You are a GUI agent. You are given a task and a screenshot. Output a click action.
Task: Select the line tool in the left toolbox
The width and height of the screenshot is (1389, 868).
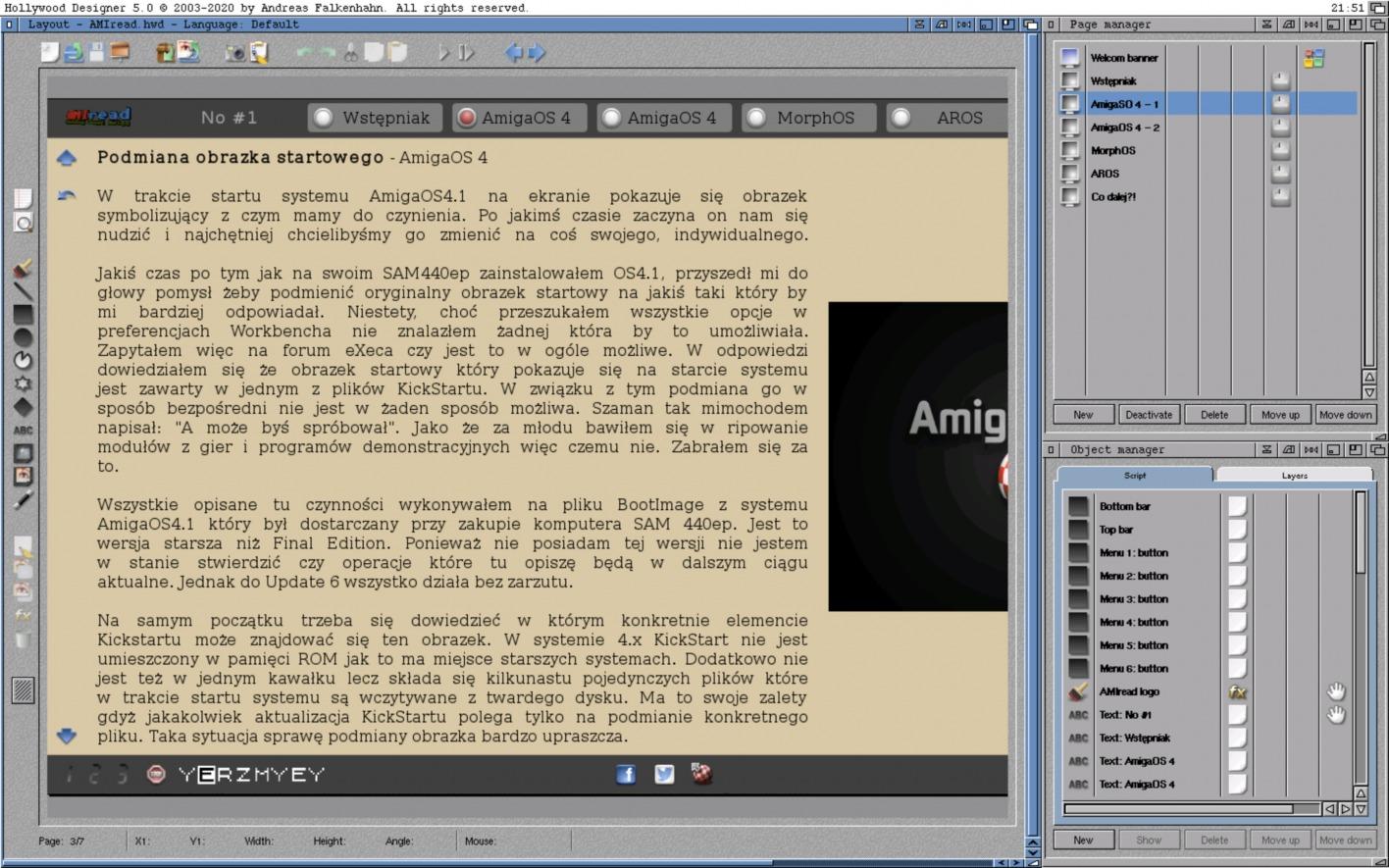[23, 292]
